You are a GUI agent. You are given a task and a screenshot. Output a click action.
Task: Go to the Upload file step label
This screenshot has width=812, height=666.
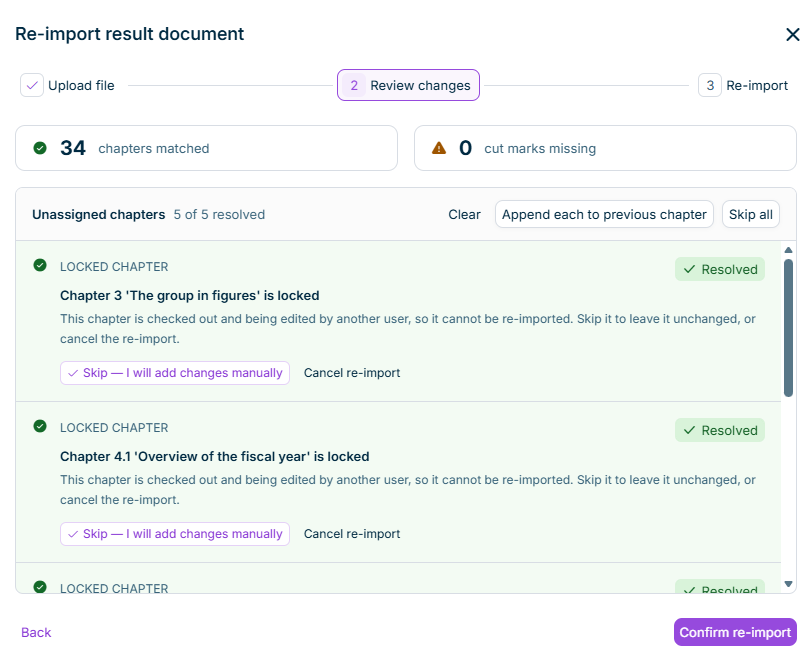point(81,85)
